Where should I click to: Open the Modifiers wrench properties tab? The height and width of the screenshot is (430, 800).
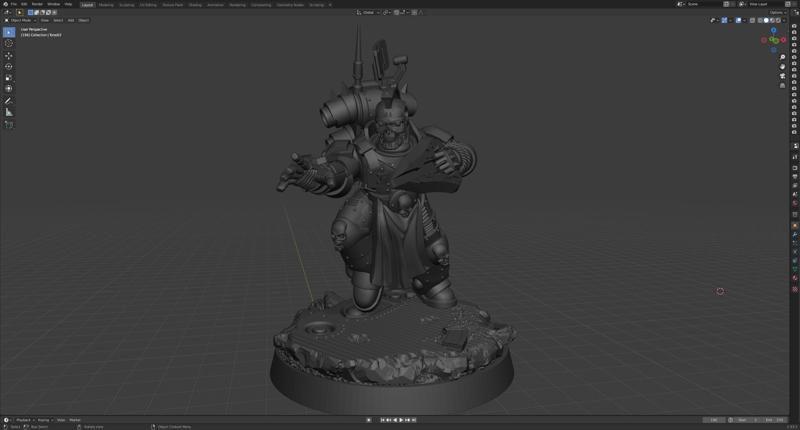(x=795, y=234)
